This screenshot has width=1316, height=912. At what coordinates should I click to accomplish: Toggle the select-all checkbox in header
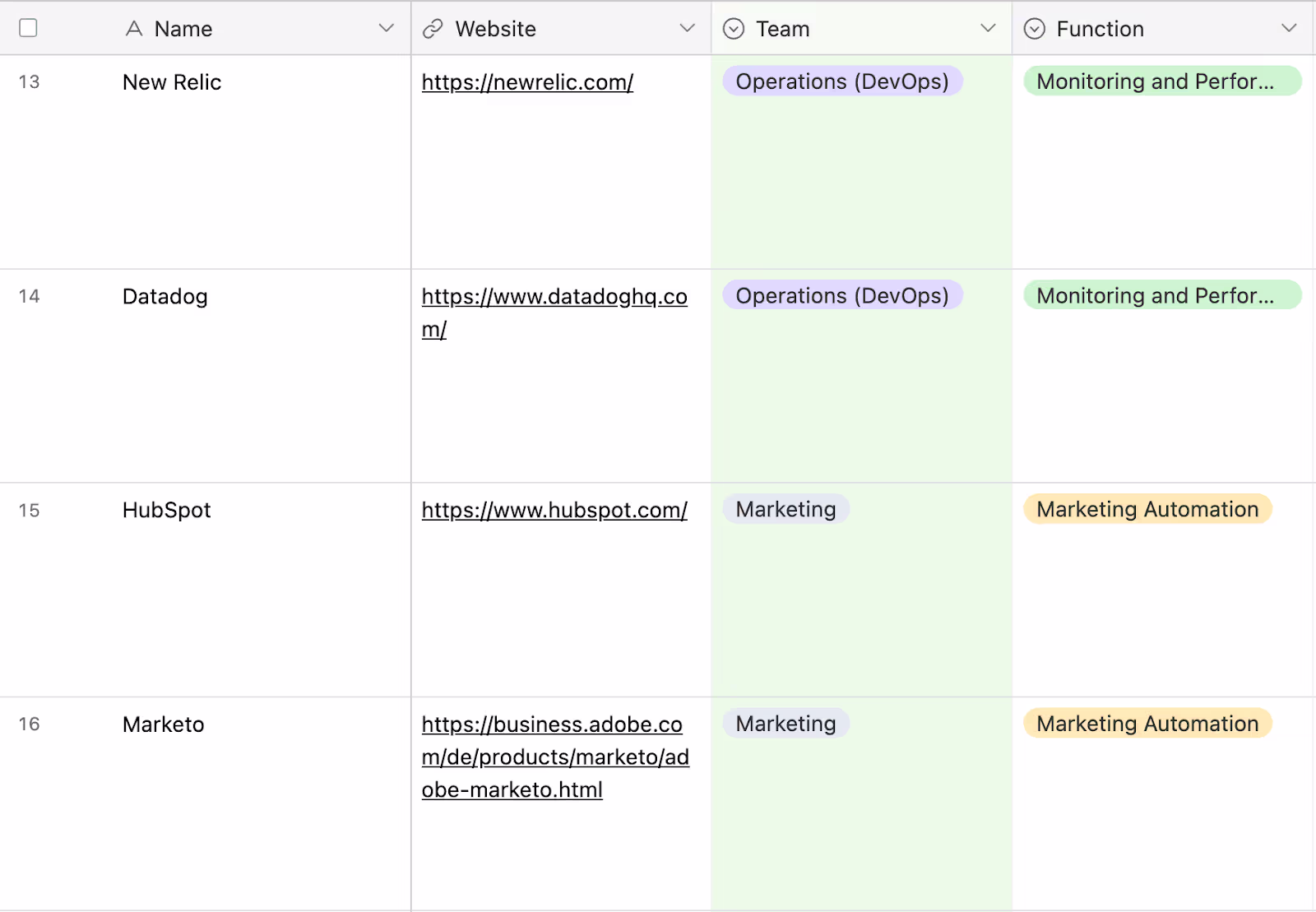point(28,28)
